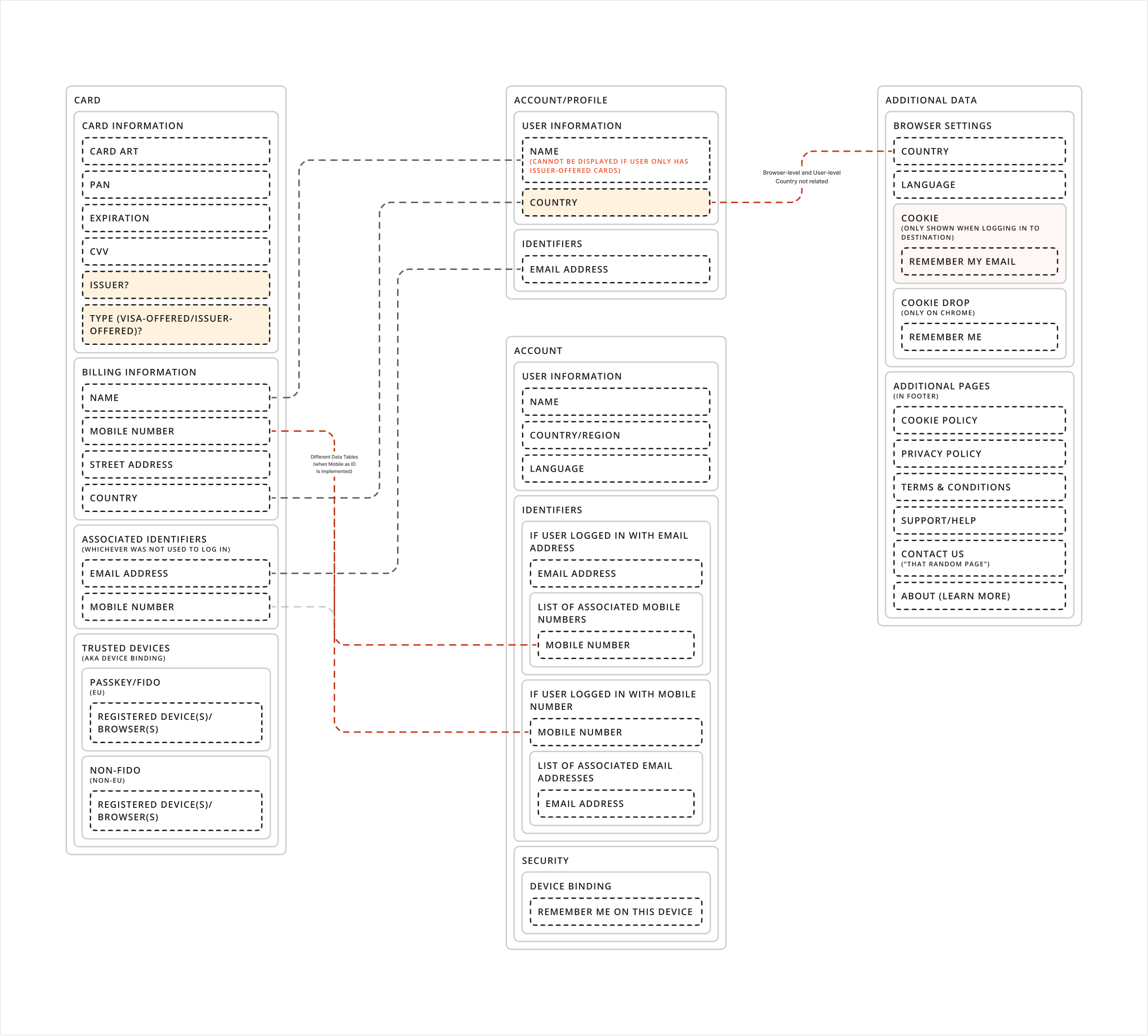Click the PASSKEY/FIDO registered devices box
Image resolution: width=1148 pixels, height=1036 pixels.
176,723
